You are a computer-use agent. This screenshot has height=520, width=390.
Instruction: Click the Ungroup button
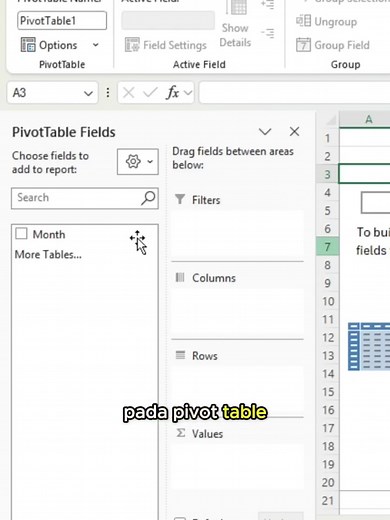[x=326, y=21]
